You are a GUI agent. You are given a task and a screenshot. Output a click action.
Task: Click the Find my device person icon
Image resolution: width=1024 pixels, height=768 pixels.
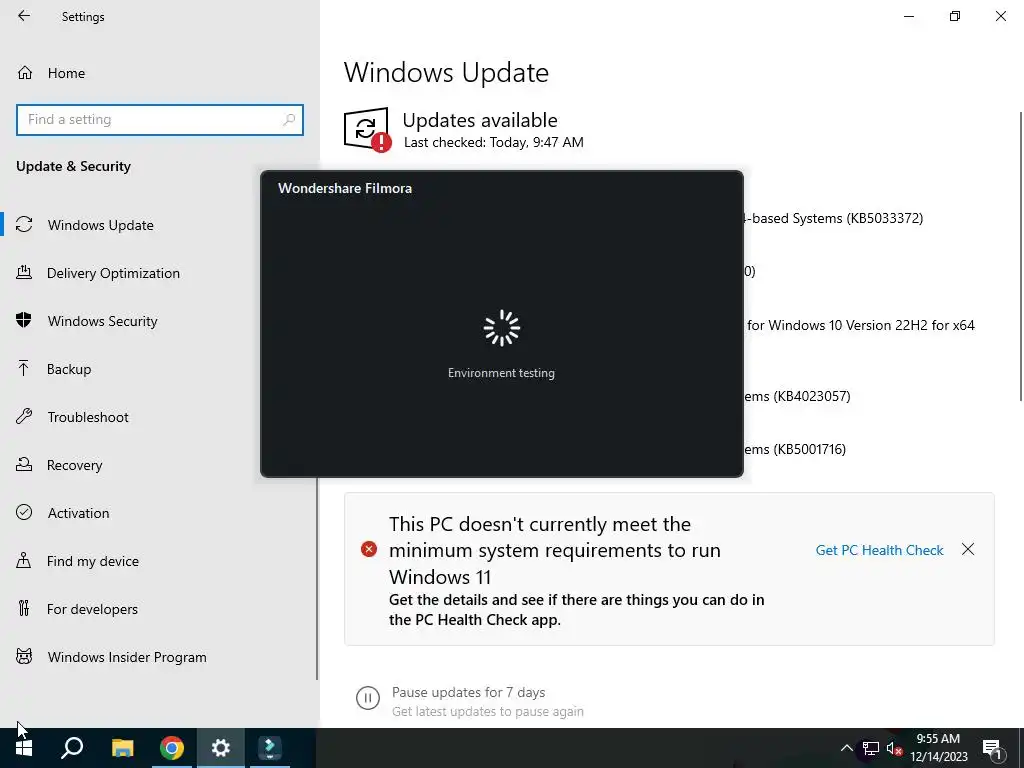pyautogui.click(x=24, y=560)
